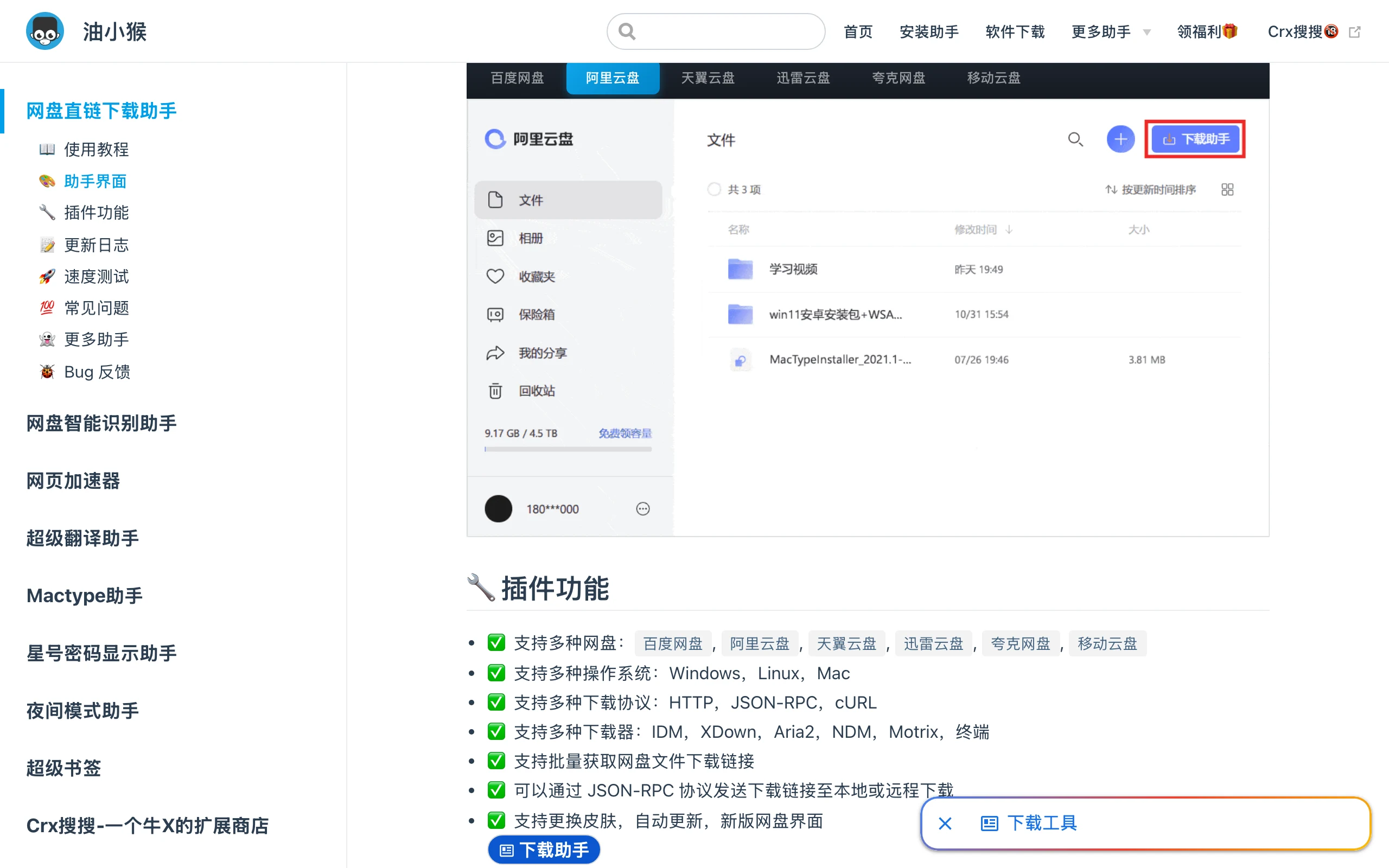Click the 下载工具 popup icon
The width and height of the screenshot is (1389, 868).
[990, 824]
